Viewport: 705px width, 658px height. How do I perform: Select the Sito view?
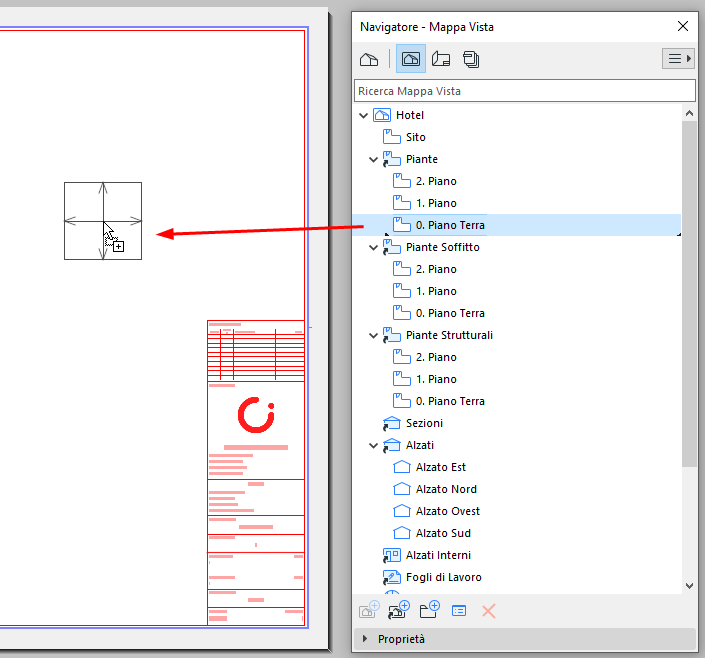click(415, 137)
